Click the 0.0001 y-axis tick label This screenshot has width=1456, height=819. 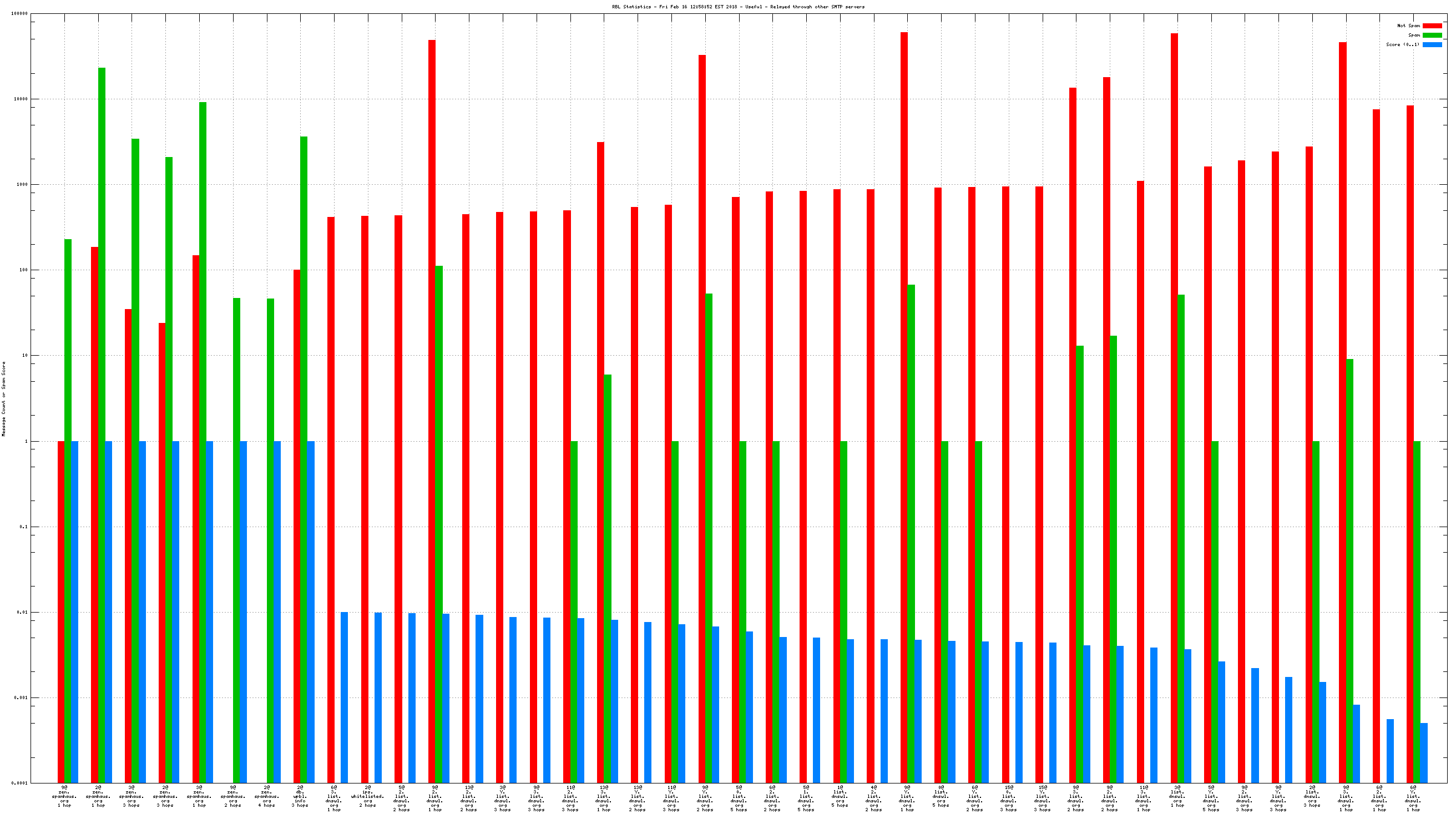pyautogui.click(x=21, y=783)
